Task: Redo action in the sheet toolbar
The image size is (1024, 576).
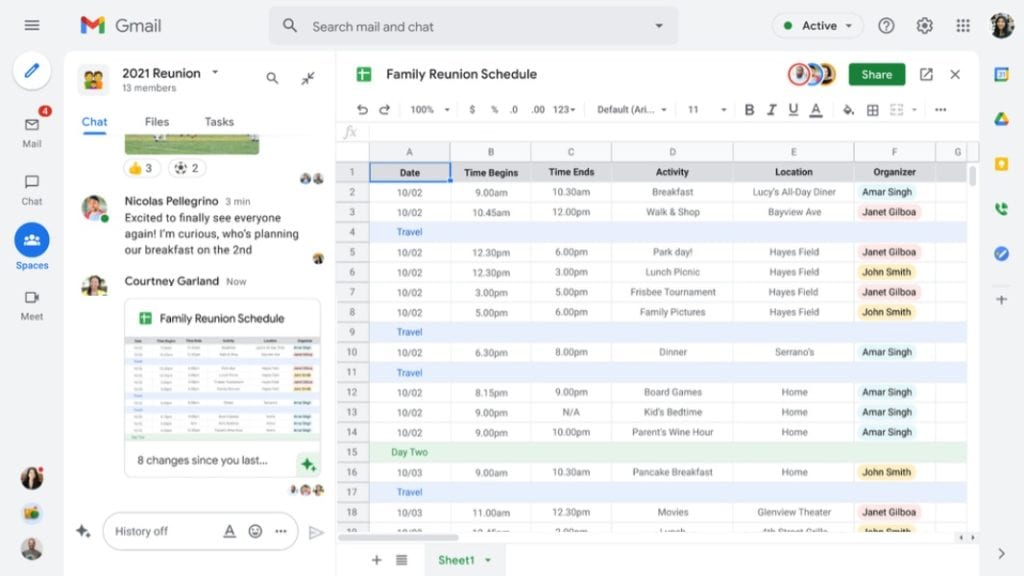Action: (x=385, y=110)
